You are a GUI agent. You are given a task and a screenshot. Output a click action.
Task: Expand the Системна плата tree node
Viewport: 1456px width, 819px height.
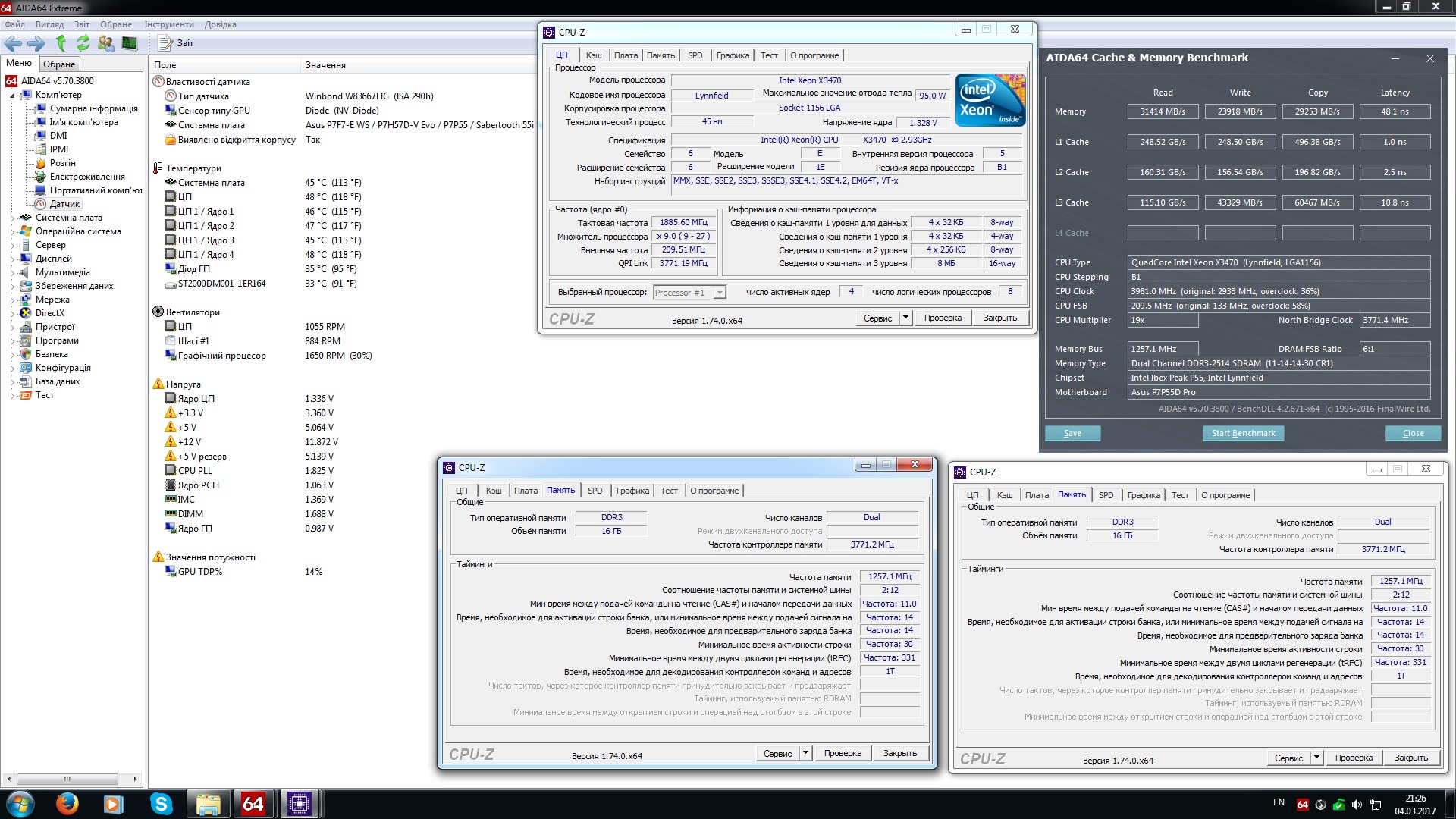(x=12, y=218)
